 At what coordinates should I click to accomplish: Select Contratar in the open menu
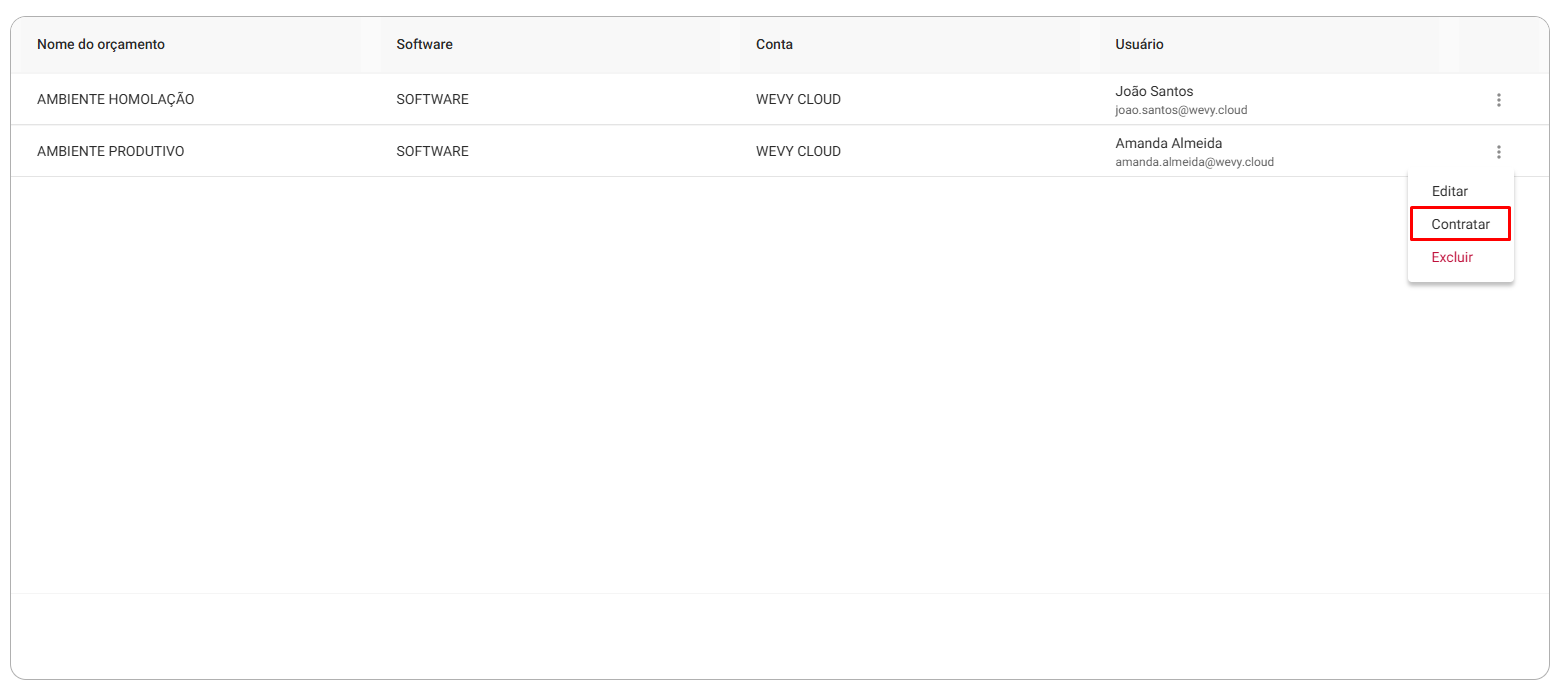pyautogui.click(x=1460, y=224)
